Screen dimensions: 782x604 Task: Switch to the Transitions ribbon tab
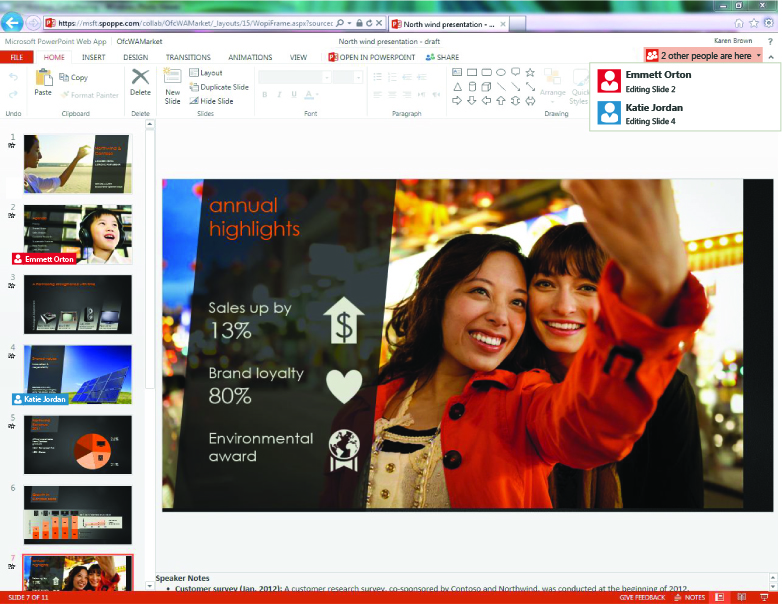point(188,57)
